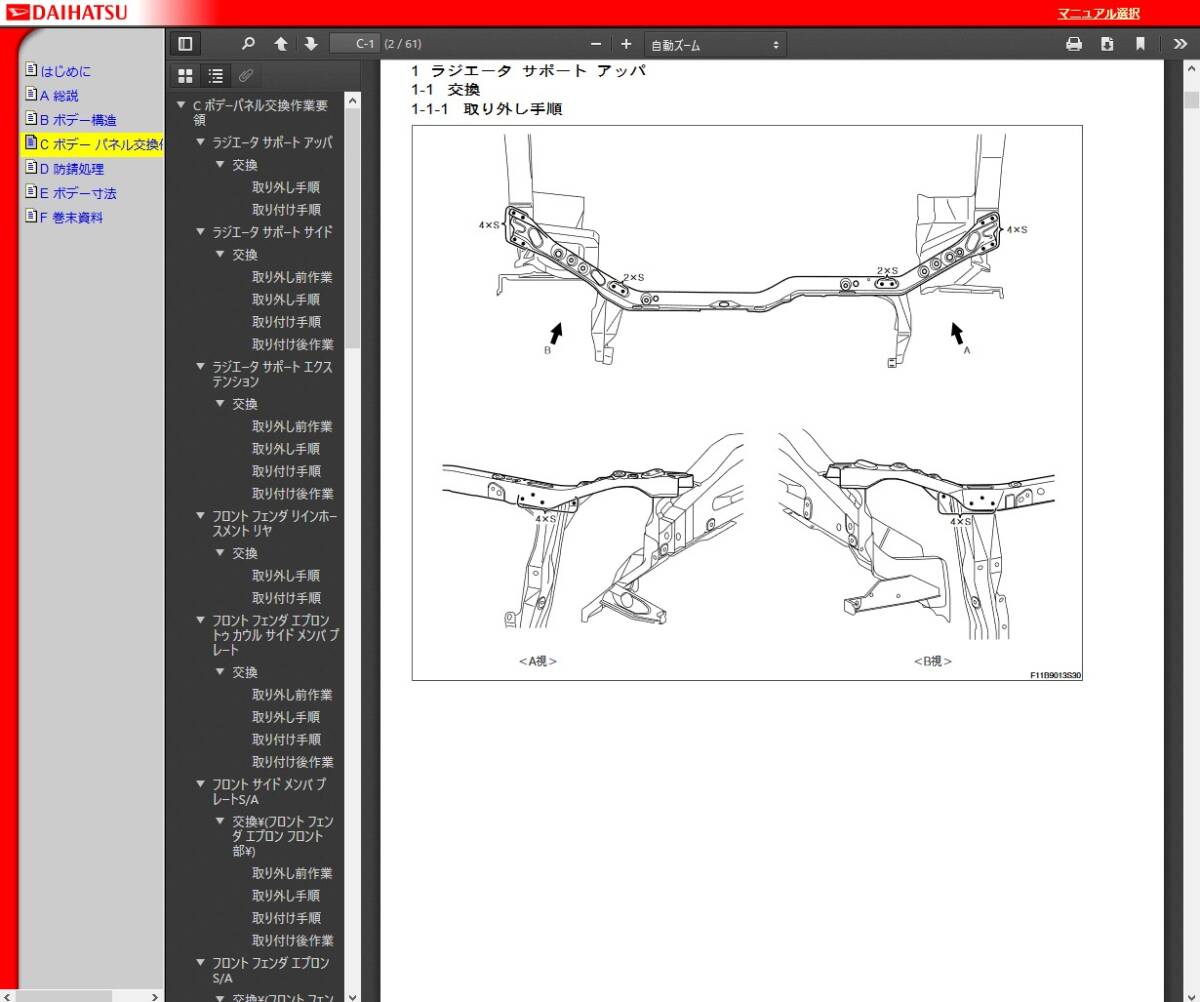Open the find-in-document search
The image size is (1200, 1002).
249,44
